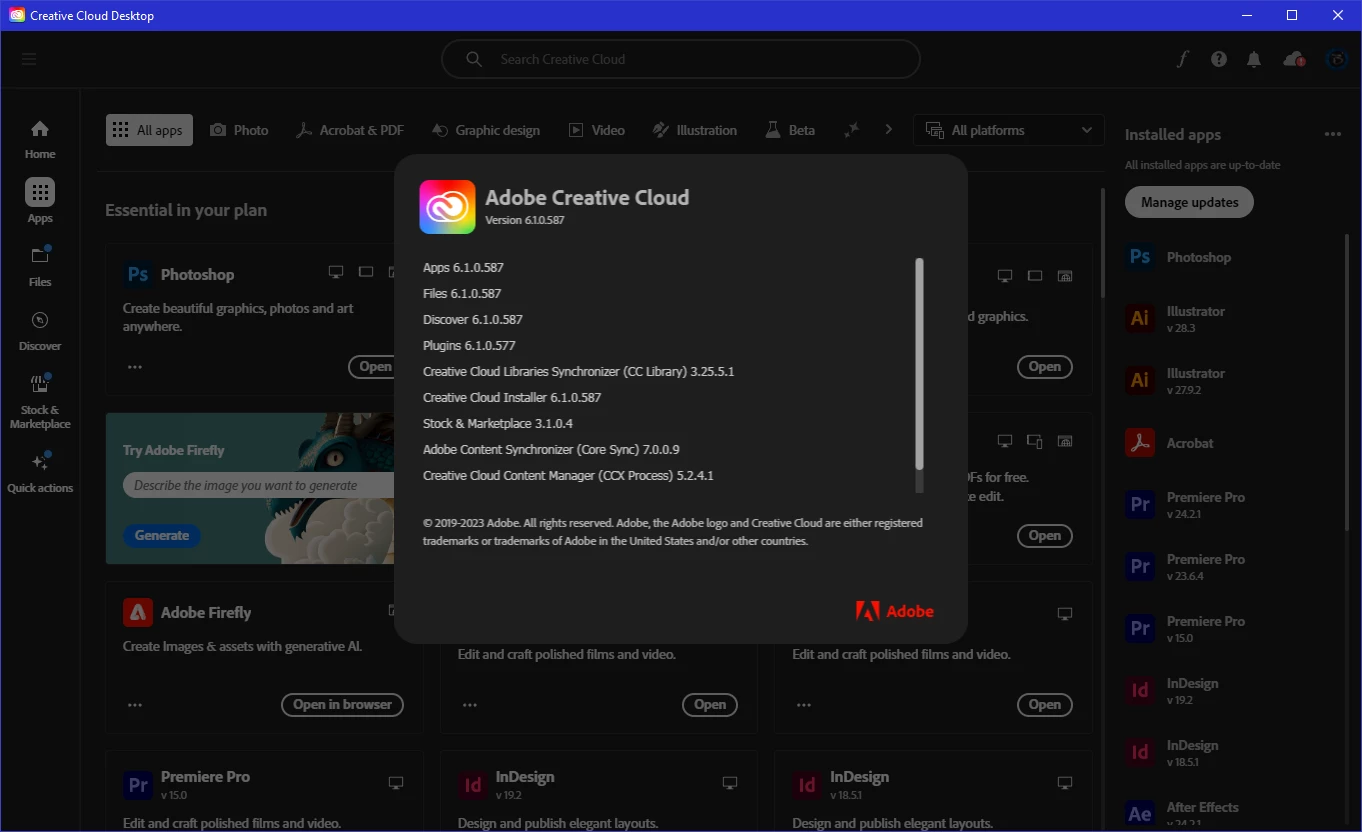Click "Adobe Content Synchronizer (Core Sync) 7.0.0.9"

[x=551, y=450]
